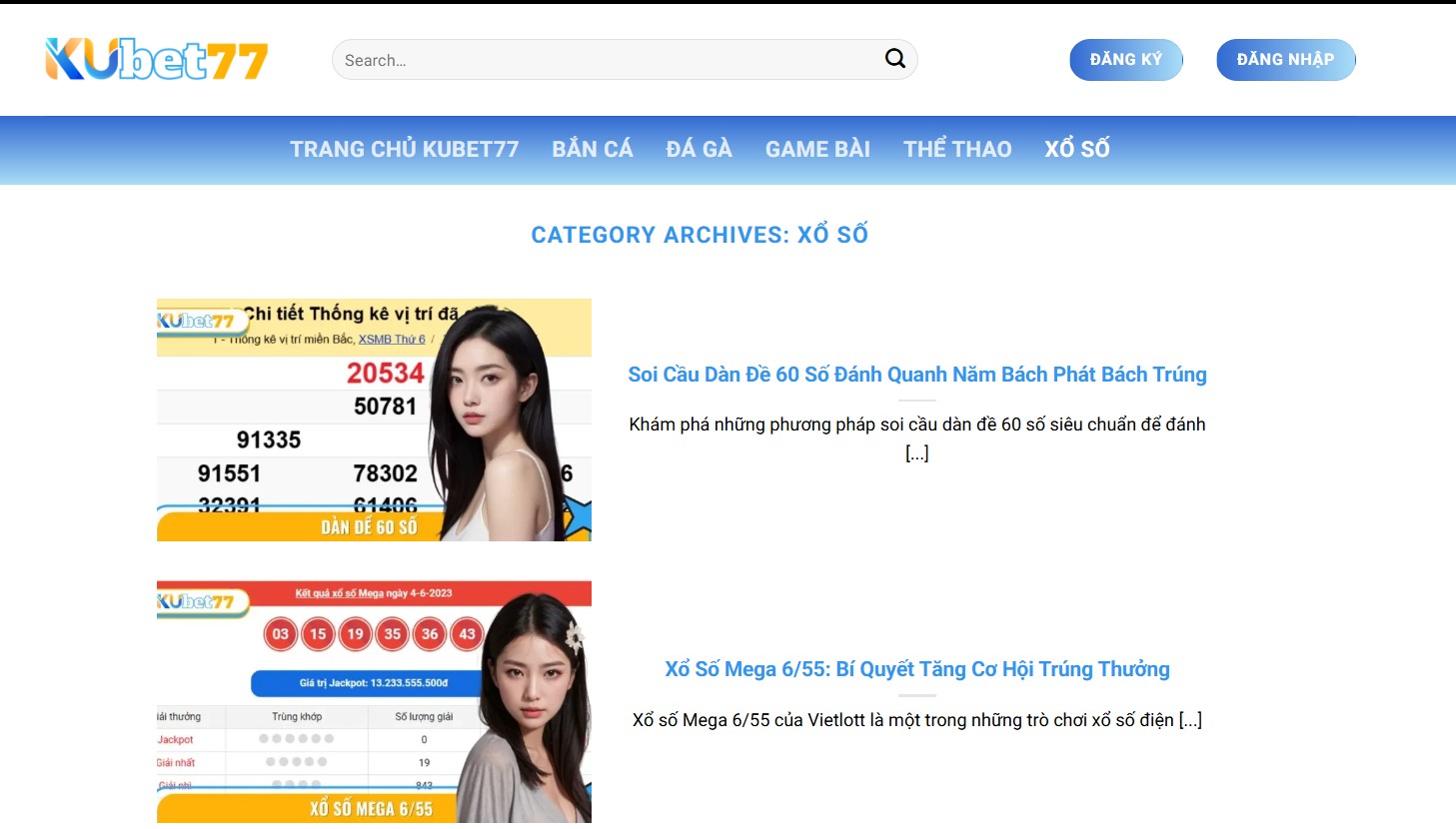1456x829 pixels.
Task: Click inside the Search text field
Action: pyautogui.click(x=600, y=60)
